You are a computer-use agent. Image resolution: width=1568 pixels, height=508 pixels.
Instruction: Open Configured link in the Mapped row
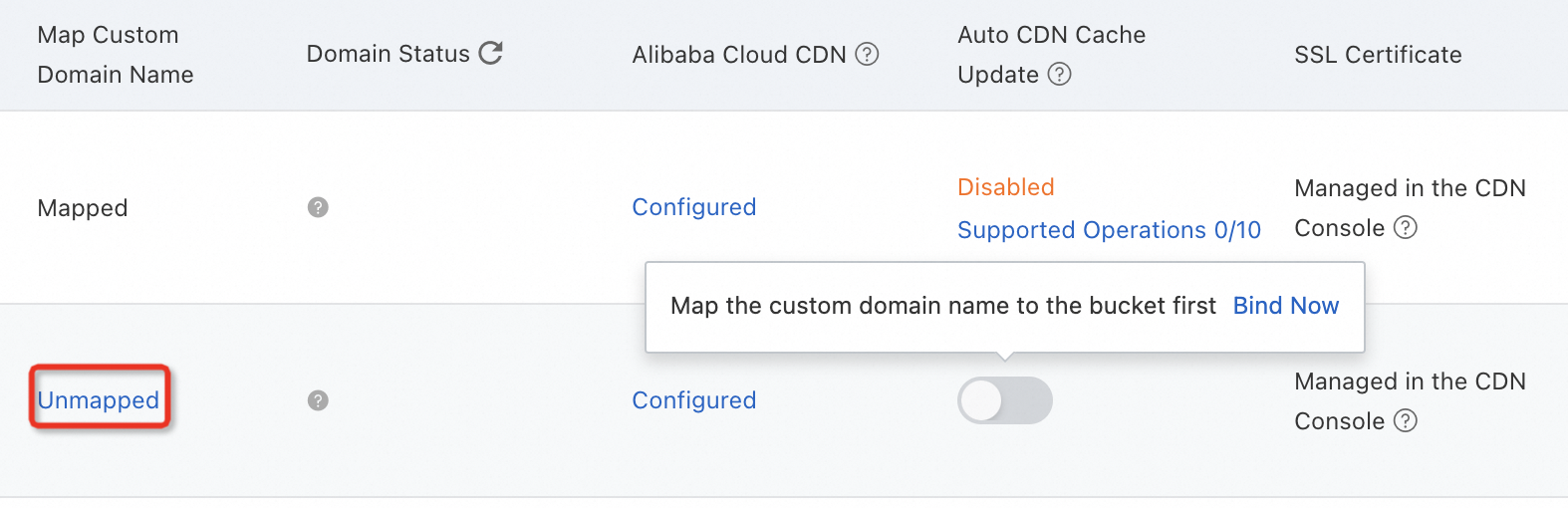click(694, 207)
